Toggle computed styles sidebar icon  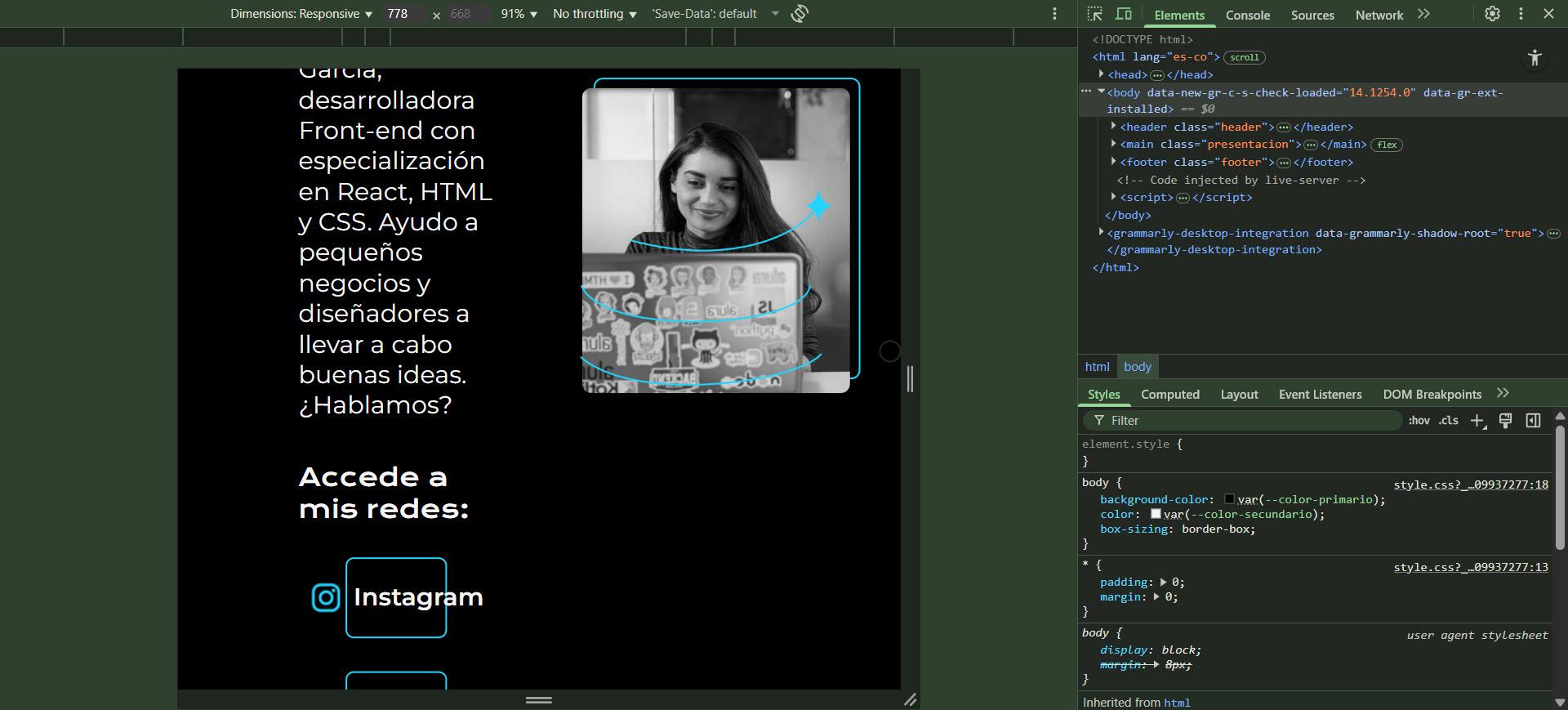1533,421
